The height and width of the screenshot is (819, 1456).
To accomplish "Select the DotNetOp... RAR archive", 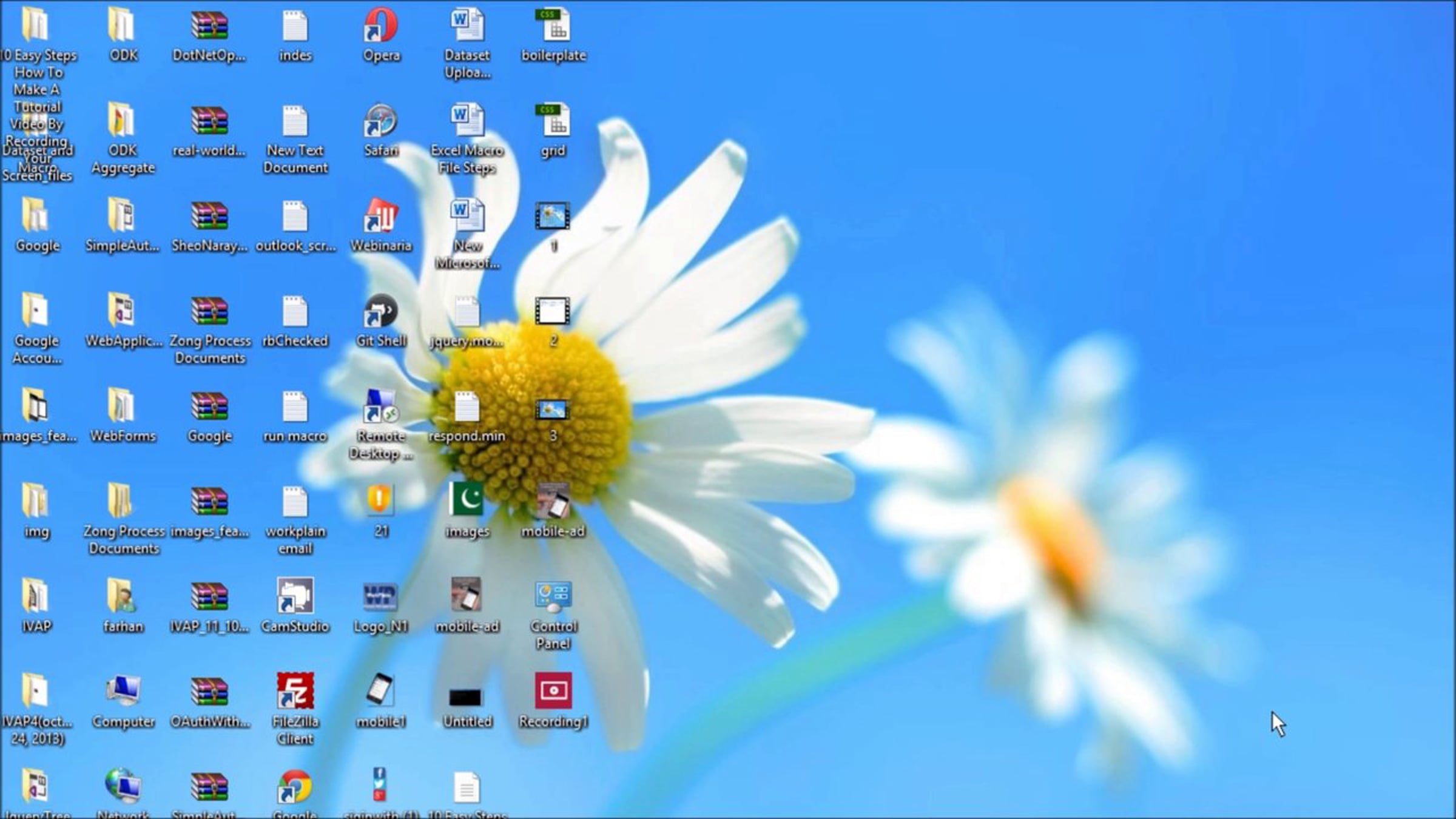I will click(209, 27).
